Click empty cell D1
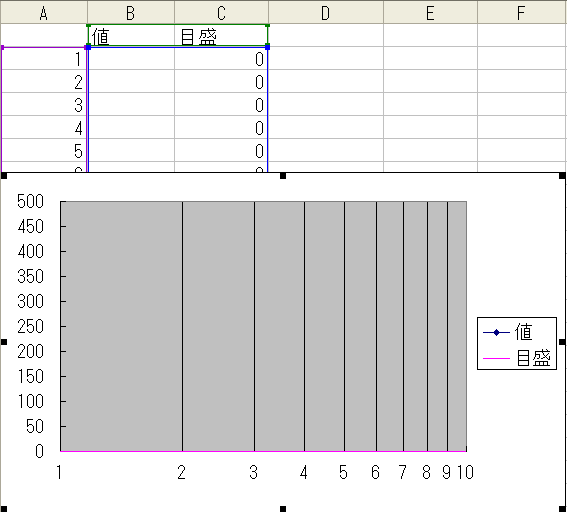Viewport: 567px width, 512px height. pos(325,35)
